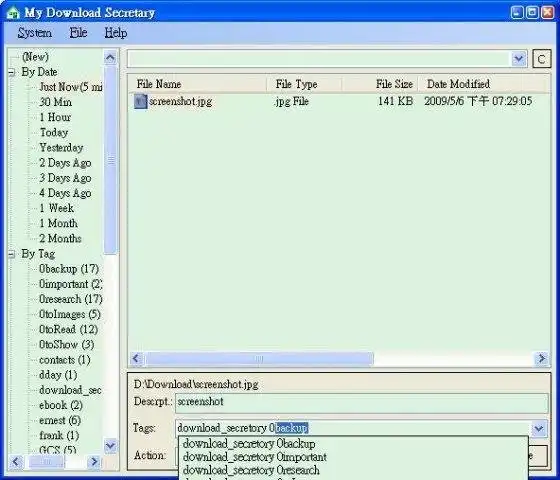Screen dimensions: 560x480
Task: Click the date modified cell 2009/5/6
Action: click(478, 101)
